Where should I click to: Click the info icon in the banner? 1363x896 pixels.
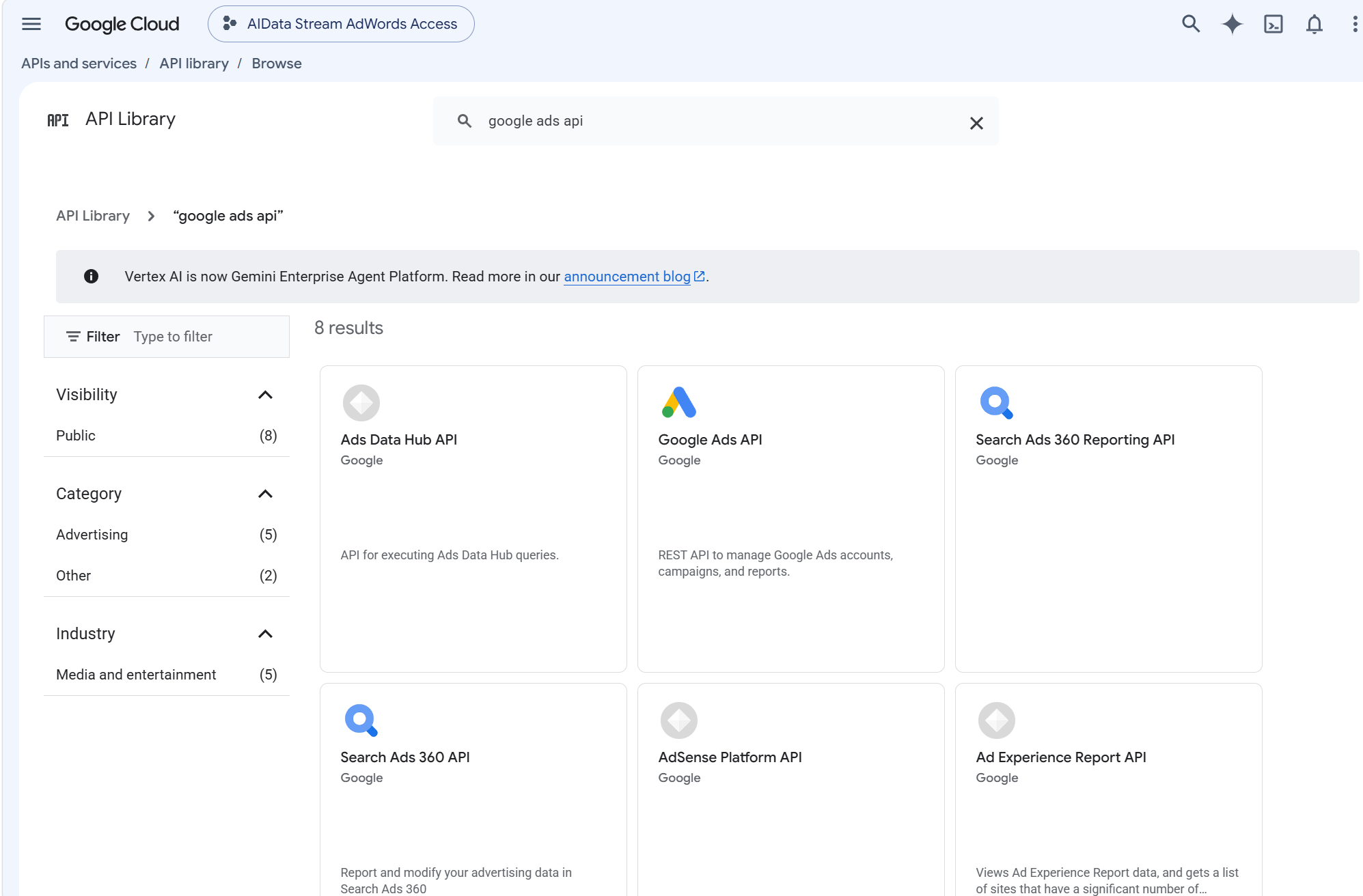click(91, 276)
